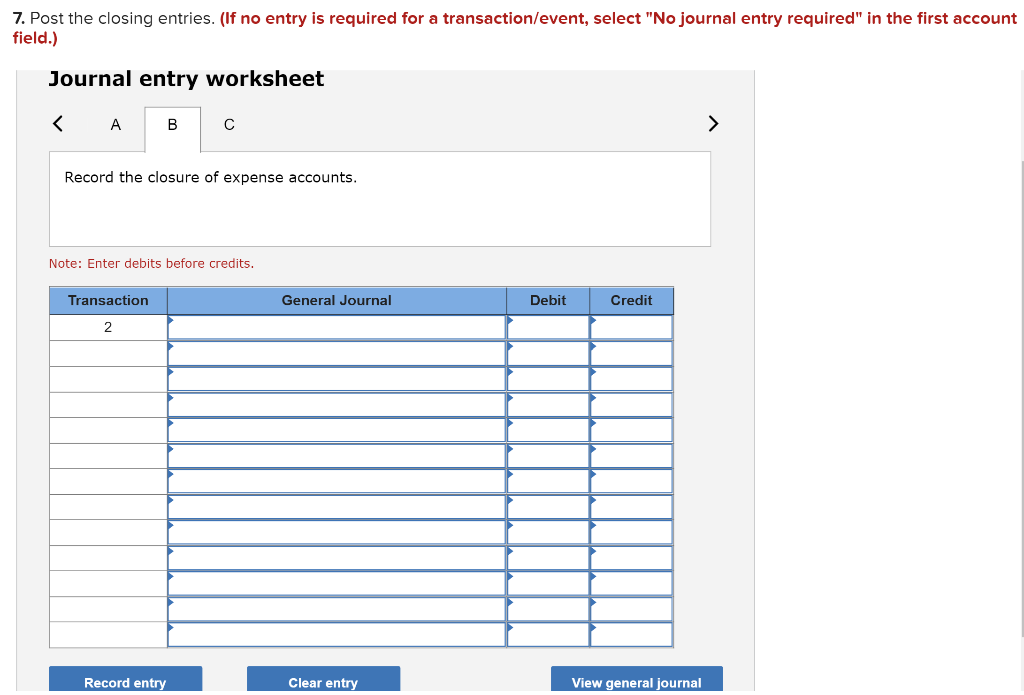
Task: Click Debit field in last row
Action: [548, 635]
